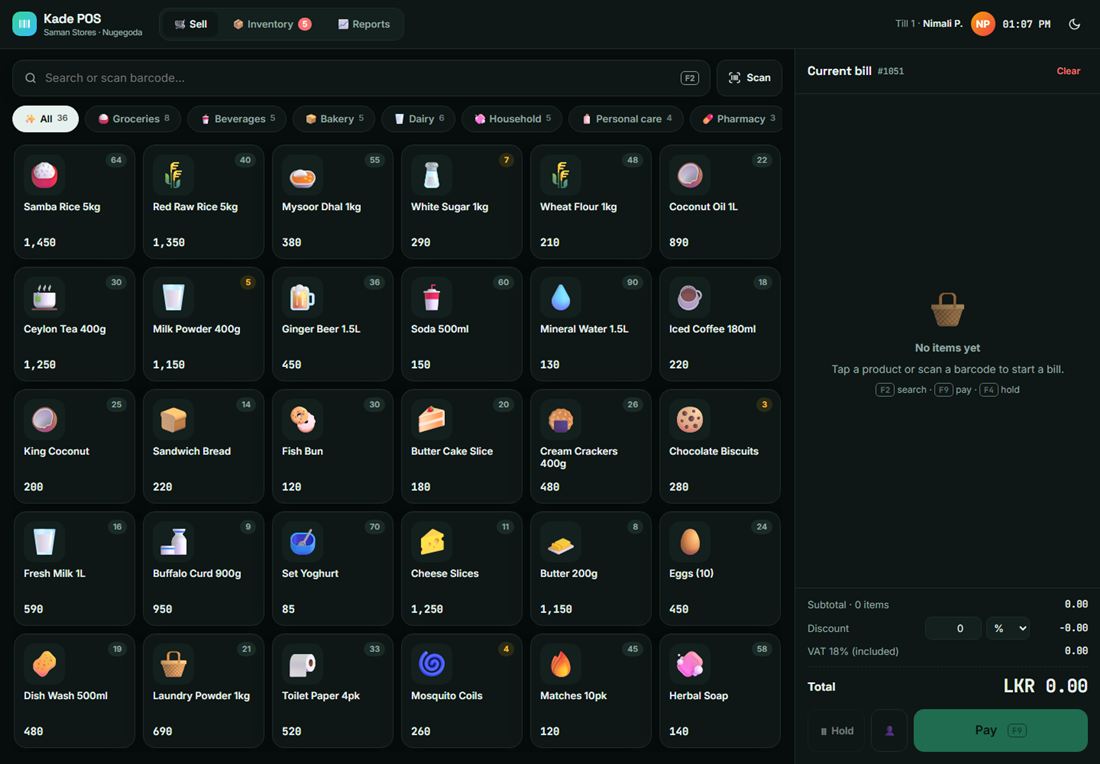Click the Eggs (10) egg icon
Screen dimensions: 1100x764
click(690, 541)
